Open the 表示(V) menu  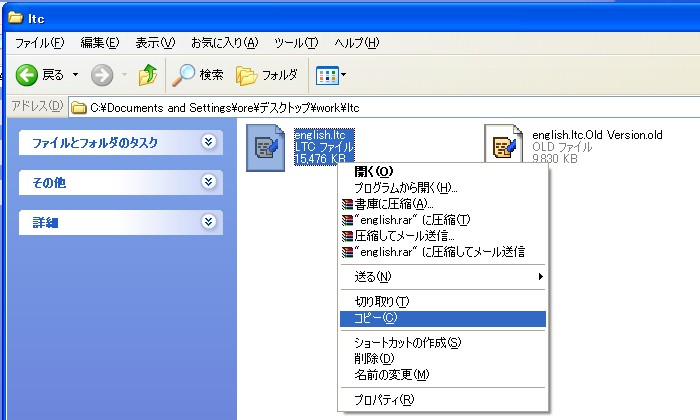pyautogui.click(x=155, y=43)
